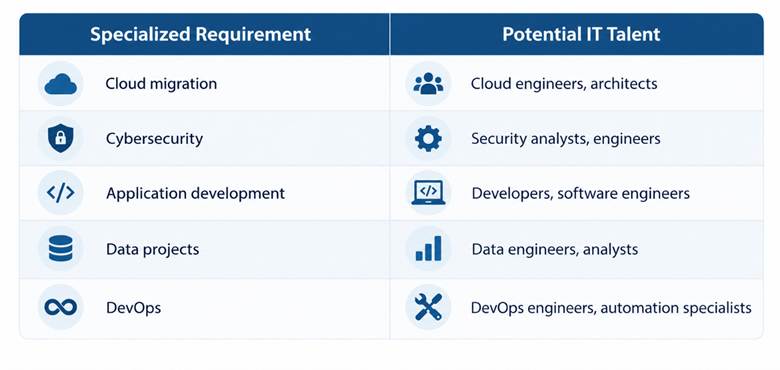Select the Application development text
Image resolution: width=780 pixels, height=370 pixels.
[195, 193]
